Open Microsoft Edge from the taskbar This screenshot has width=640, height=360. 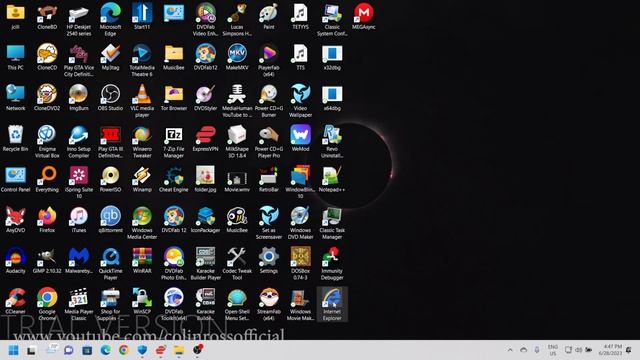pos(106,350)
